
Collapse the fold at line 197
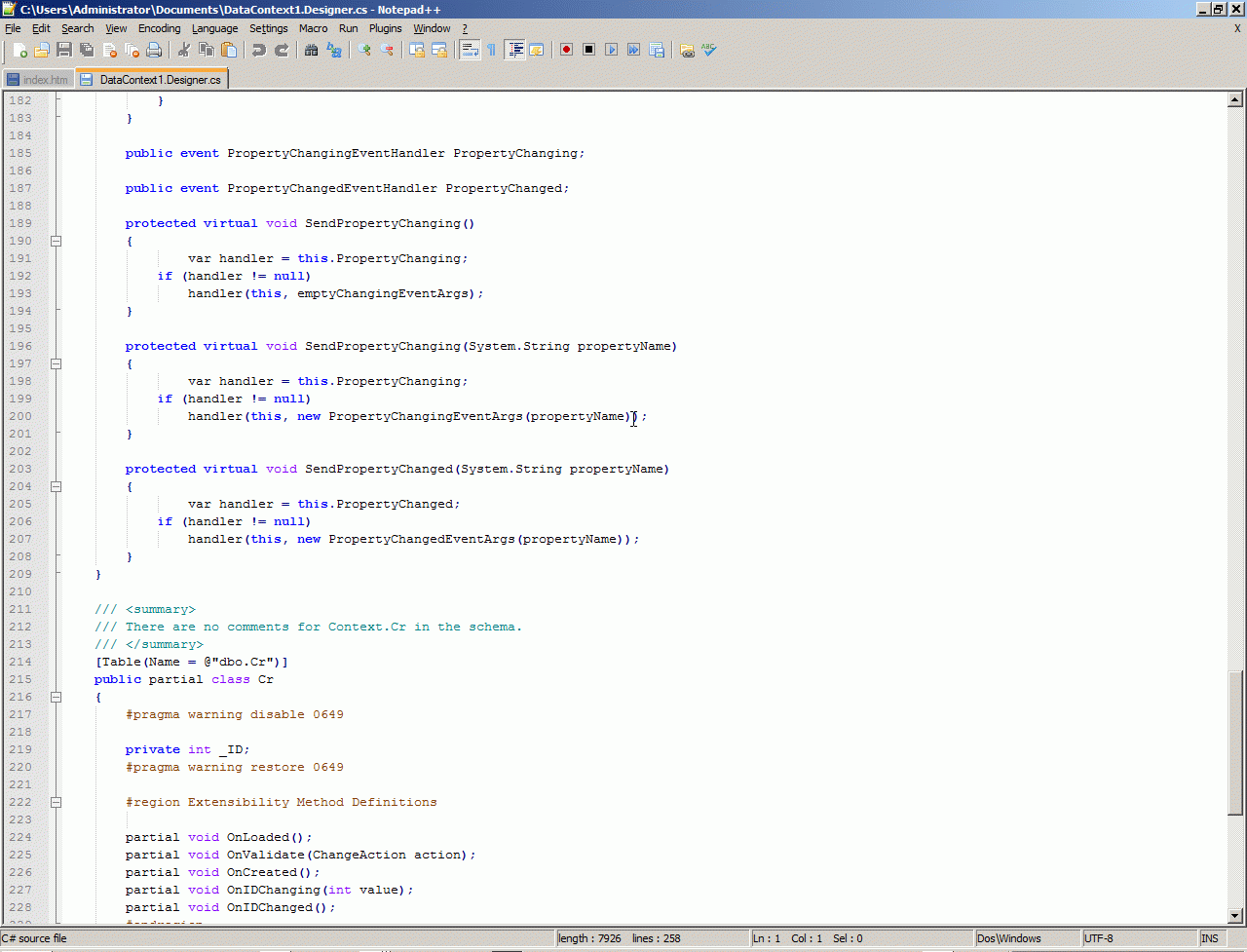pos(57,363)
